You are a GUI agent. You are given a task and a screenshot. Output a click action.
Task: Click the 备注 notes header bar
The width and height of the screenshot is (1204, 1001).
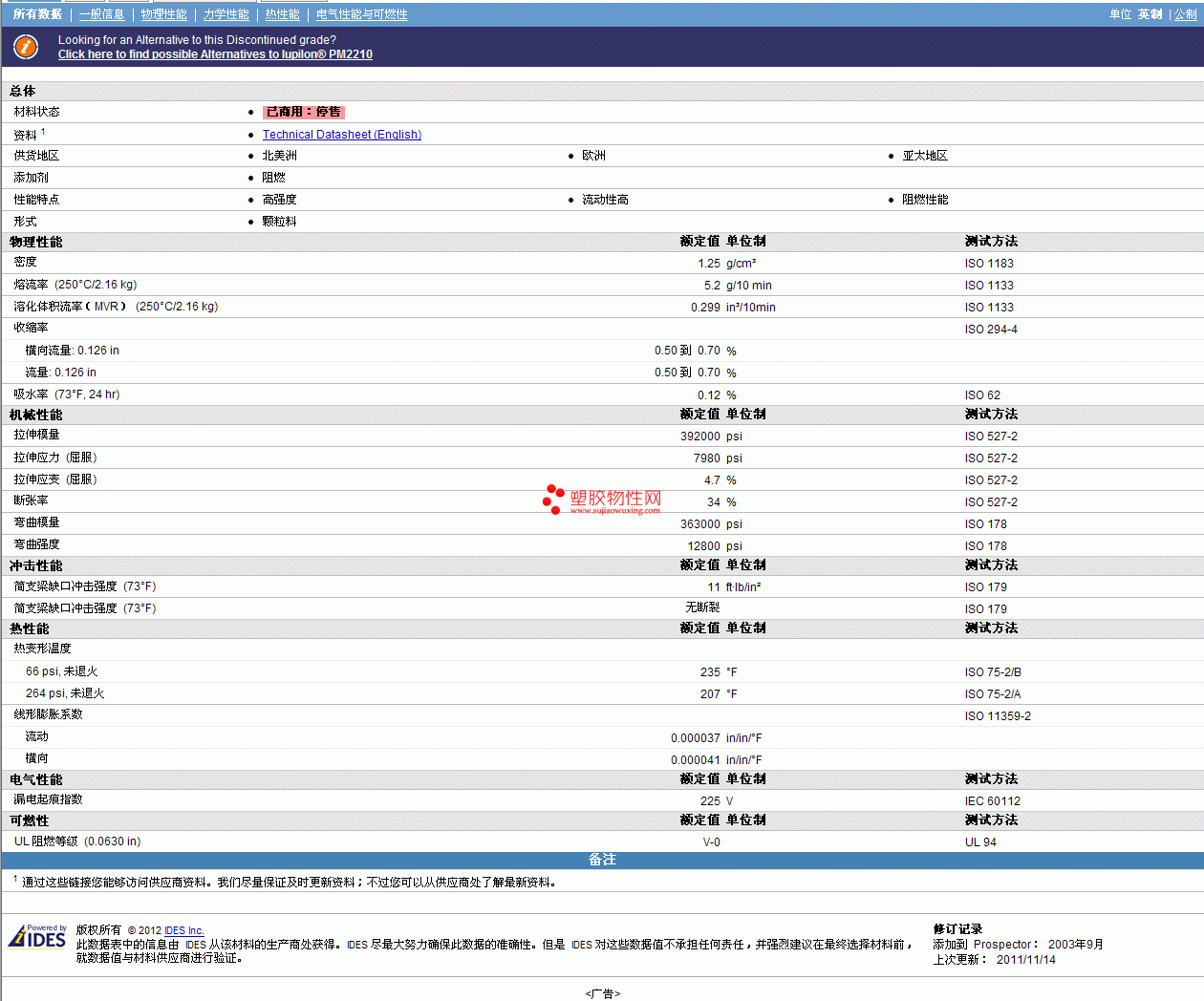[602, 860]
